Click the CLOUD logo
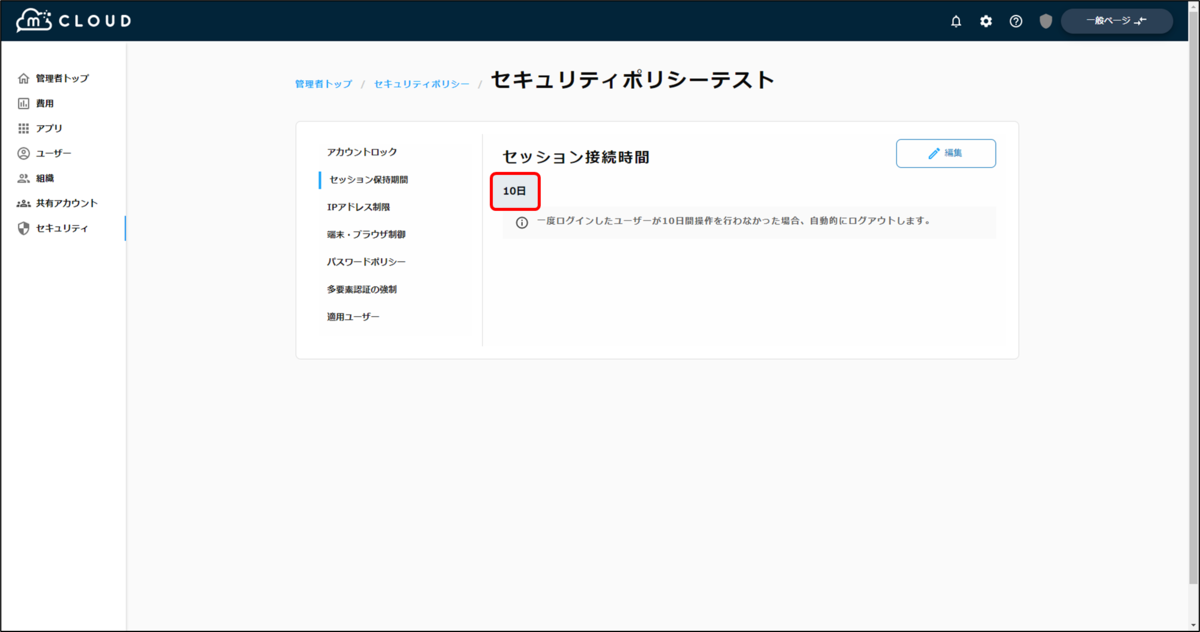The height and width of the screenshot is (632, 1200). click(70, 20)
